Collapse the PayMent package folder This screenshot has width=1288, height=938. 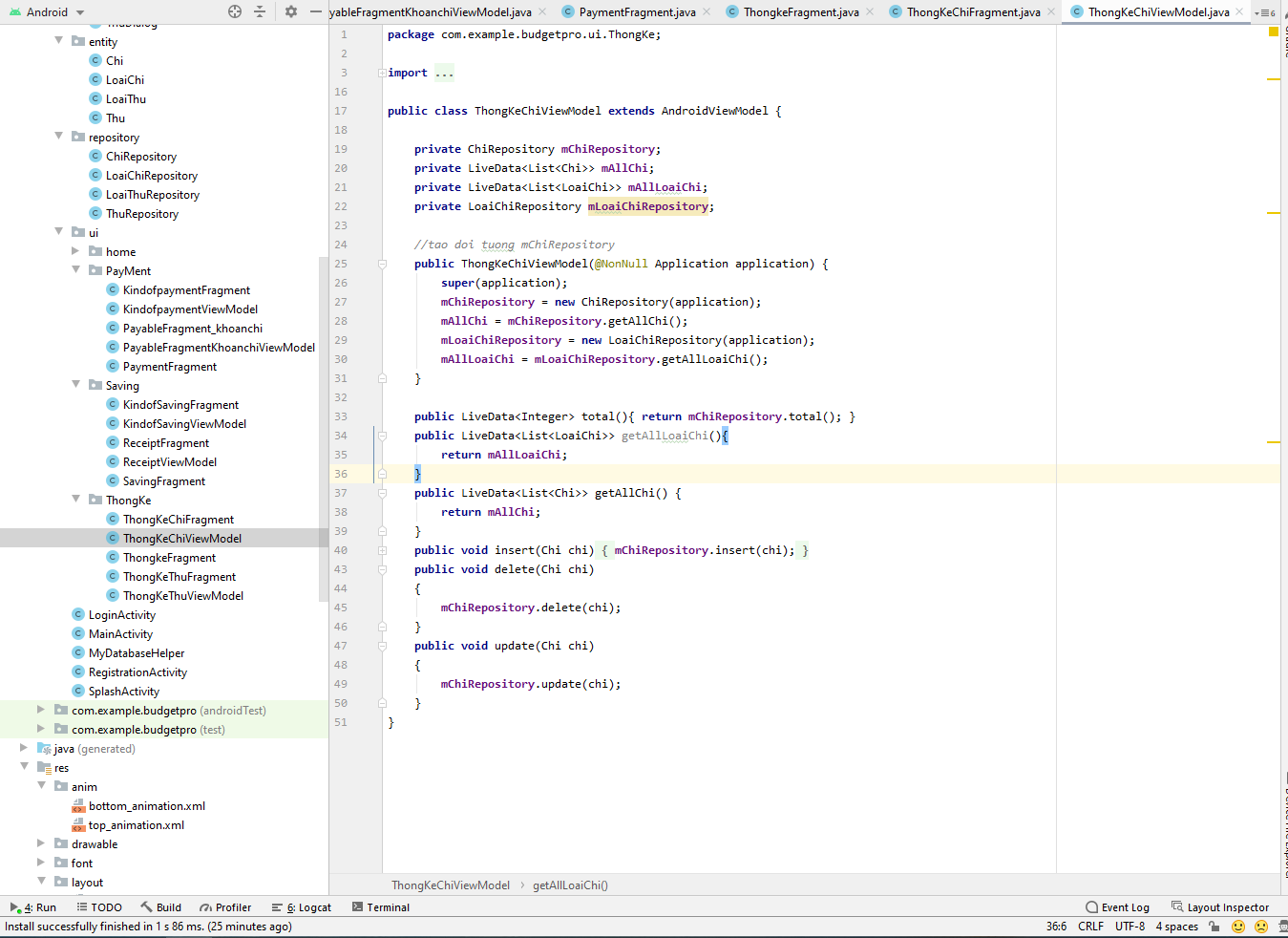click(x=76, y=270)
